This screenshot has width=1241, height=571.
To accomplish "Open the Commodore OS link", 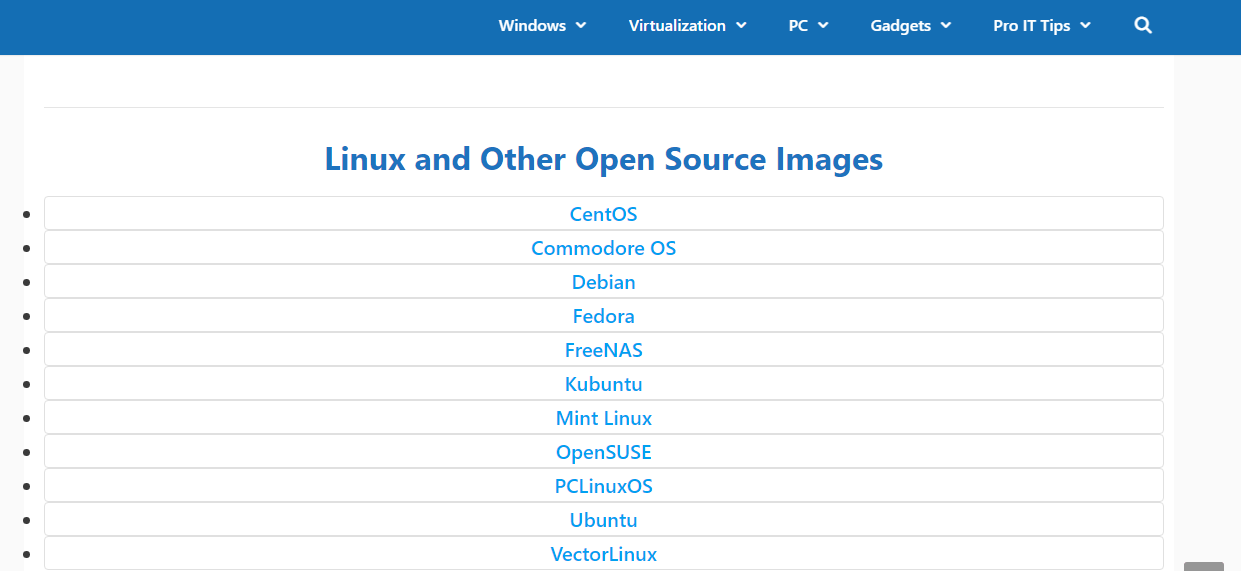I will click(x=603, y=248).
